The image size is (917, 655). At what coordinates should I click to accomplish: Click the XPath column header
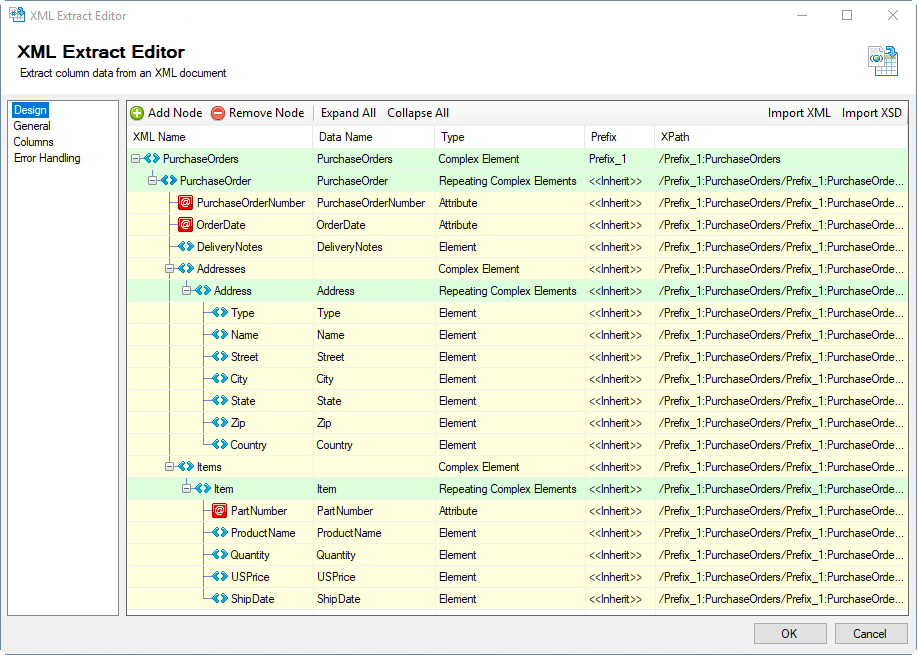(x=781, y=137)
